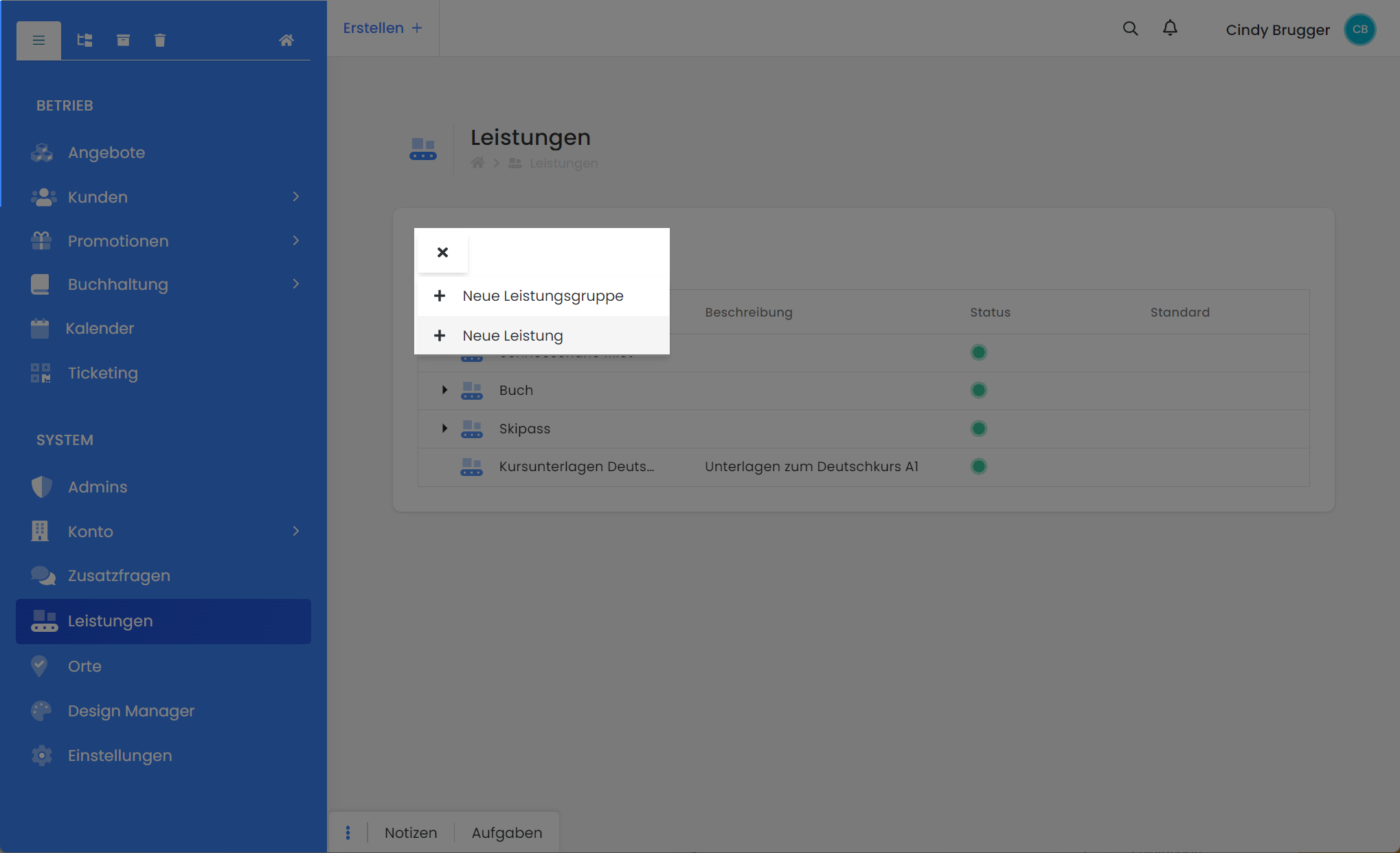Click the three-dots icon beside Notizen

[348, 832]
